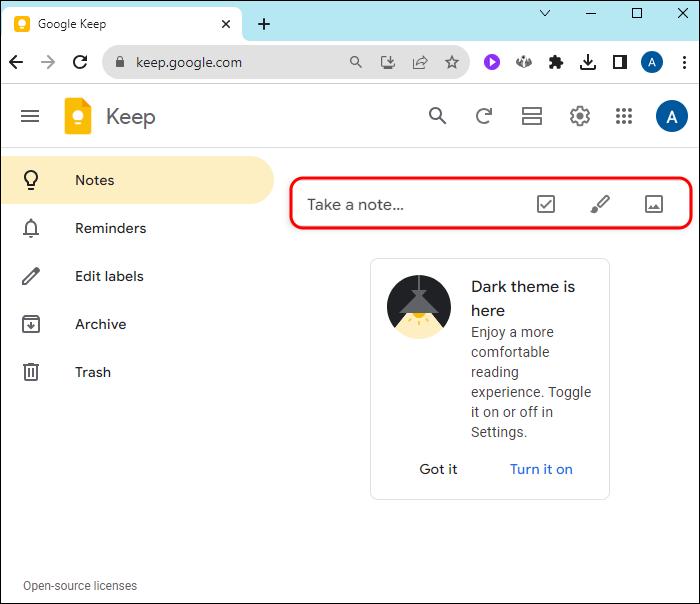Click the Keep title text
Screen dimensions: 700x604
(x=130, y=117)
